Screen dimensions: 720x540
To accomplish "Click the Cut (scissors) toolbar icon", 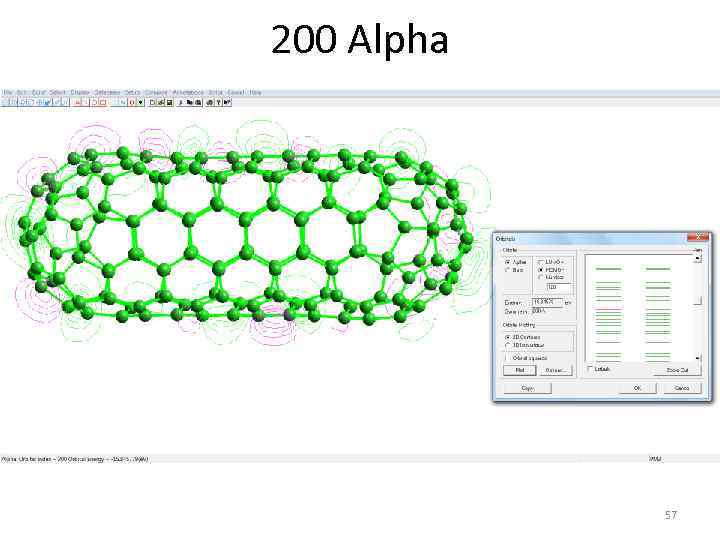I will (x=180, y=103).
